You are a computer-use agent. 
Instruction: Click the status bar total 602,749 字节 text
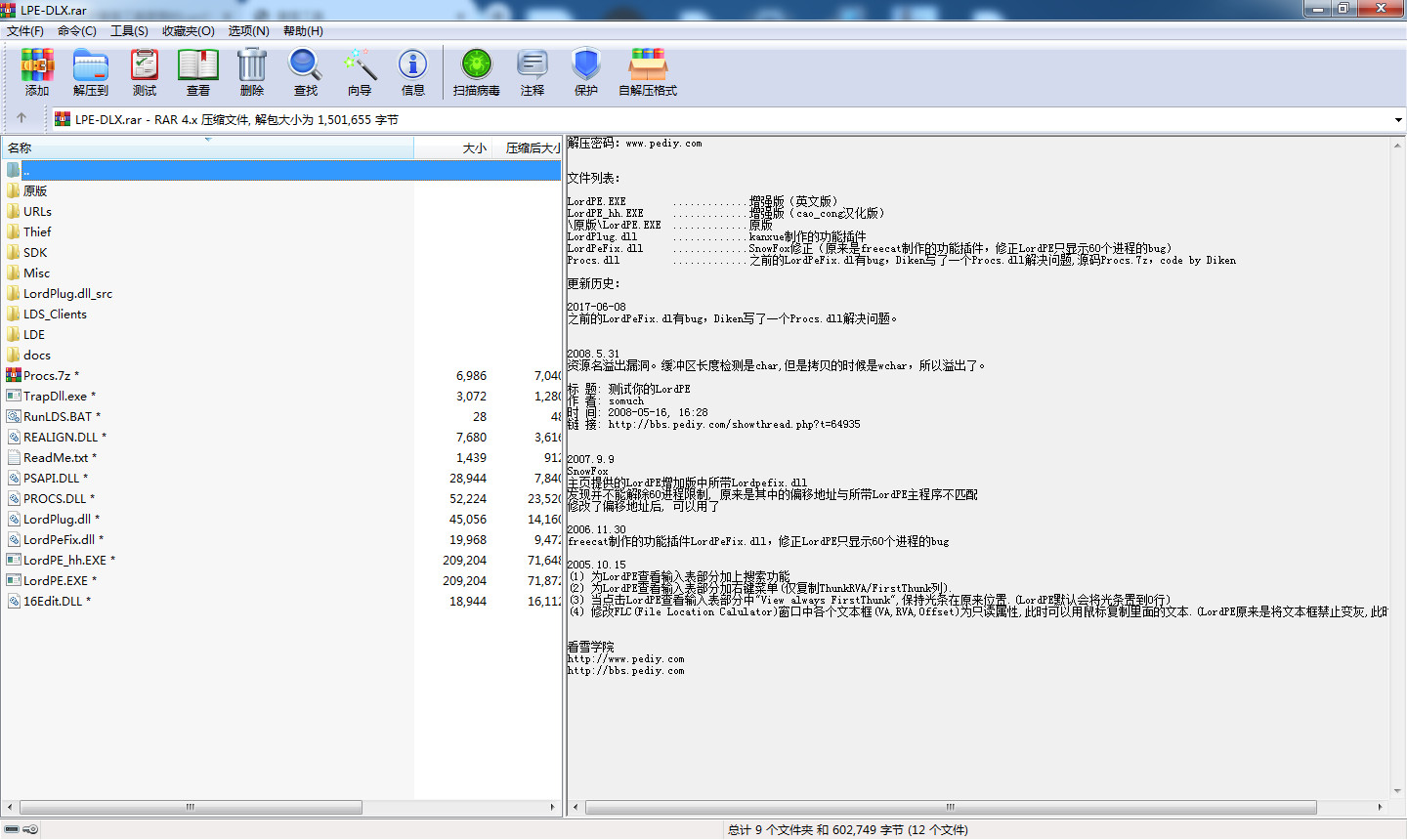868,830
